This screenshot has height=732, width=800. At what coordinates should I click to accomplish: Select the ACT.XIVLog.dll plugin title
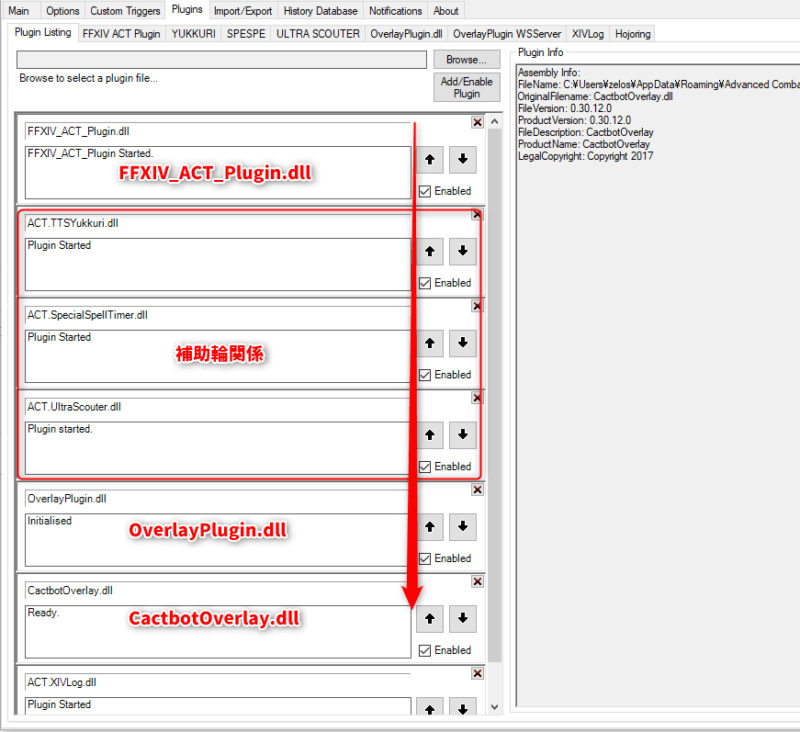[62, 682]
